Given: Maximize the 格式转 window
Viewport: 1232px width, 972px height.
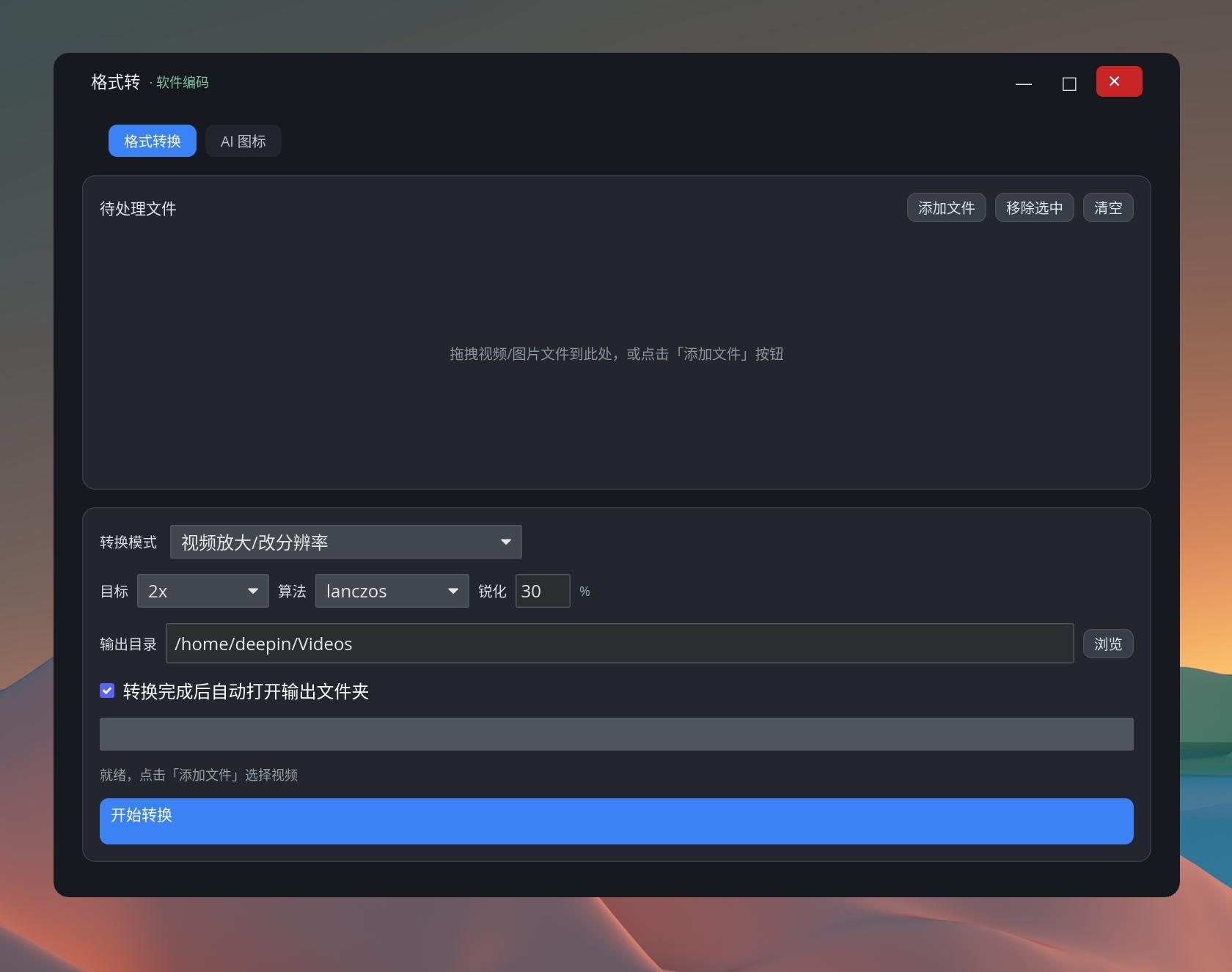Looking at the screenshot, I should click(x=1069, y=84).
